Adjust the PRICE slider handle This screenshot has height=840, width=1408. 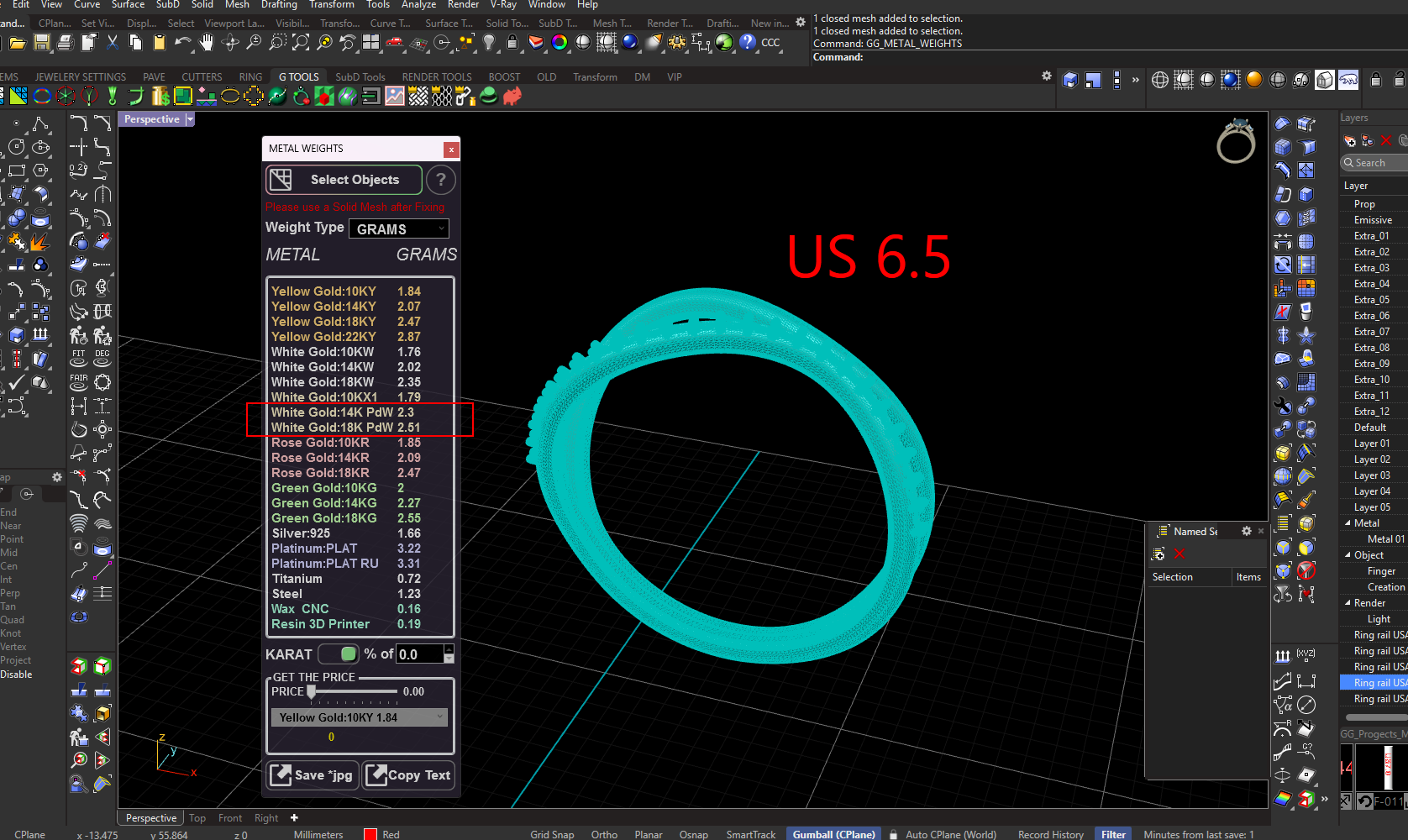(x=311, y=691)
